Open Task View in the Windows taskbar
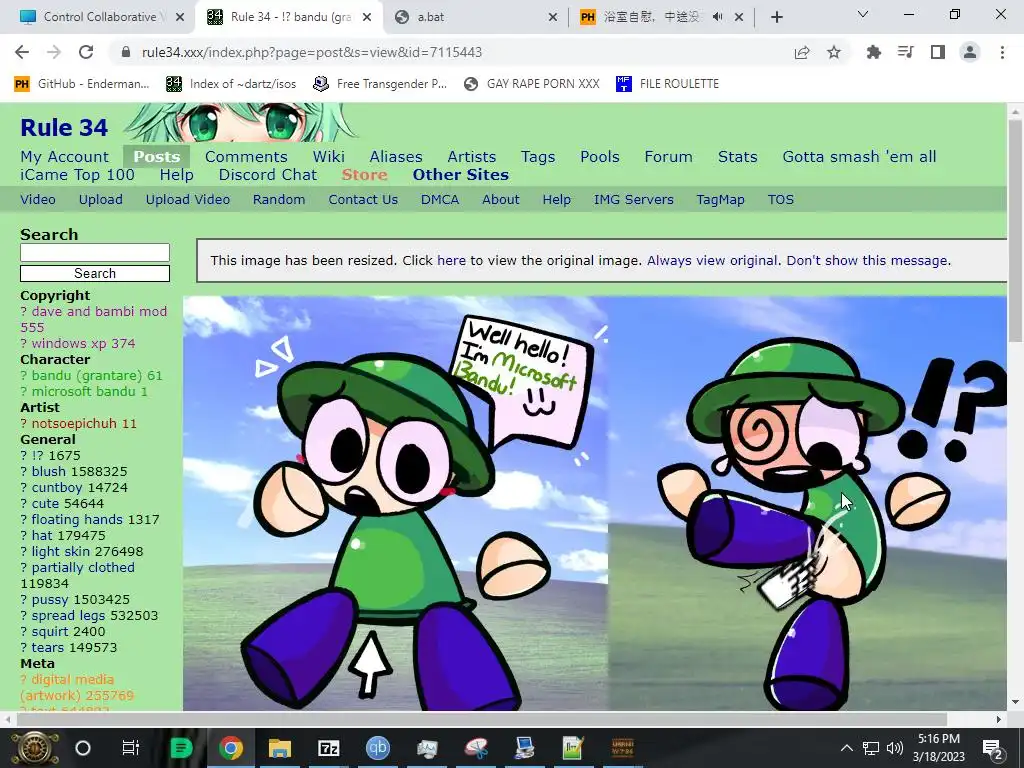 coord(130,748)
